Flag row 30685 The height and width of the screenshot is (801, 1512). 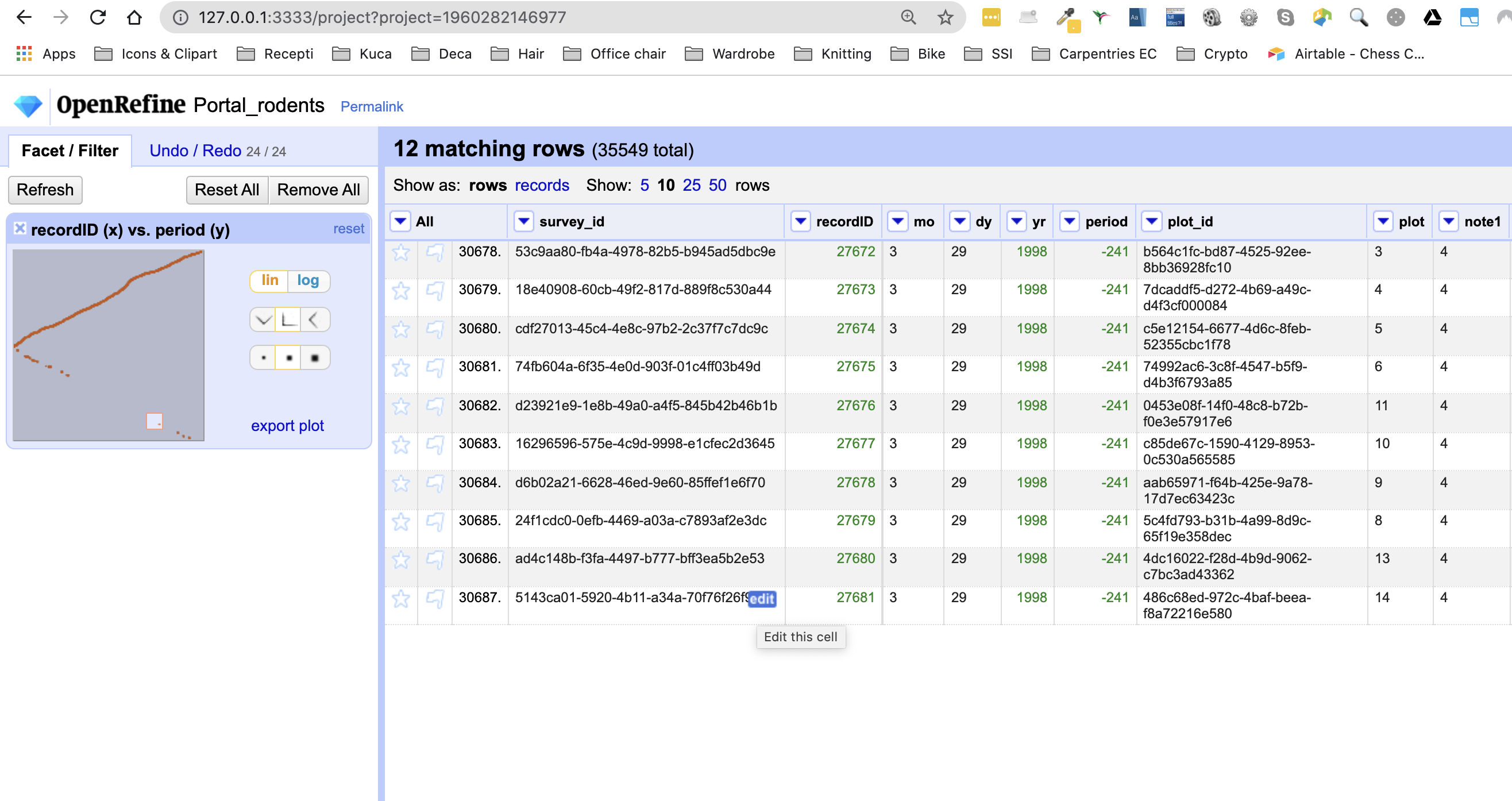point(434,522)
